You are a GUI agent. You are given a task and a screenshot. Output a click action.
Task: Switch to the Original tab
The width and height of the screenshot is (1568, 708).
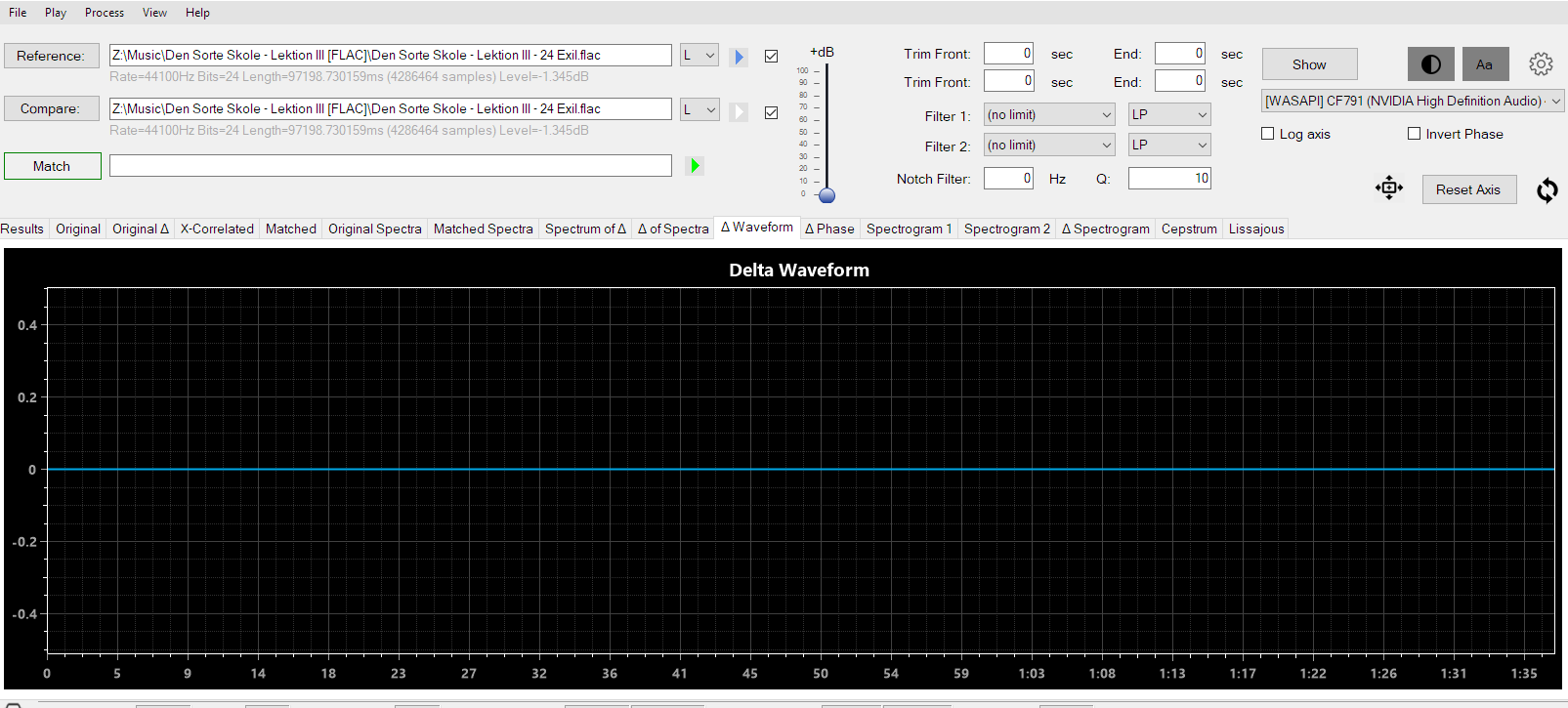(78, 229)
